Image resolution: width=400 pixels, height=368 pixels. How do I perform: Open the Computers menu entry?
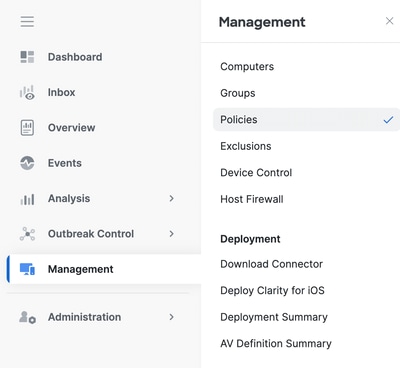[x=247, y=66]
